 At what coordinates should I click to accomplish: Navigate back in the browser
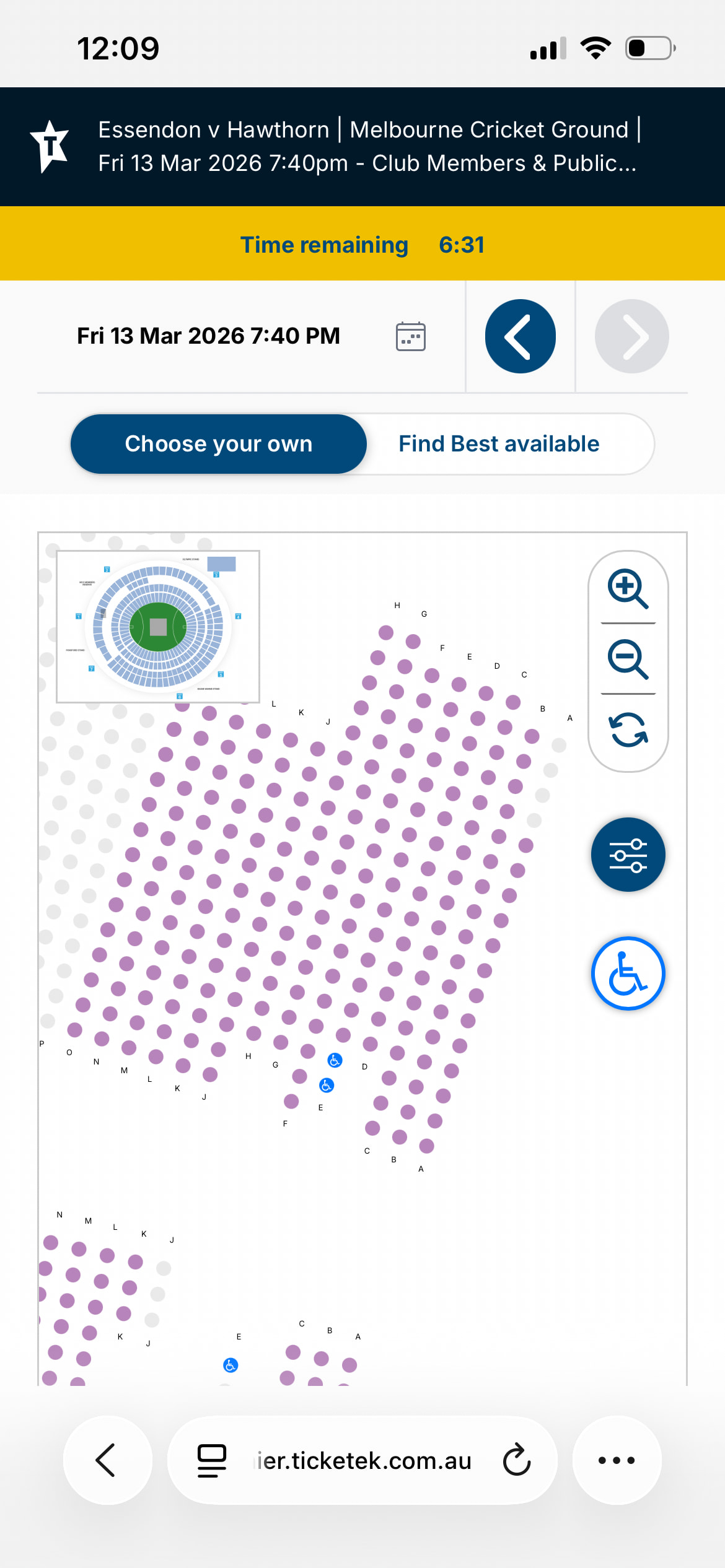click(x=107, y=1460)
